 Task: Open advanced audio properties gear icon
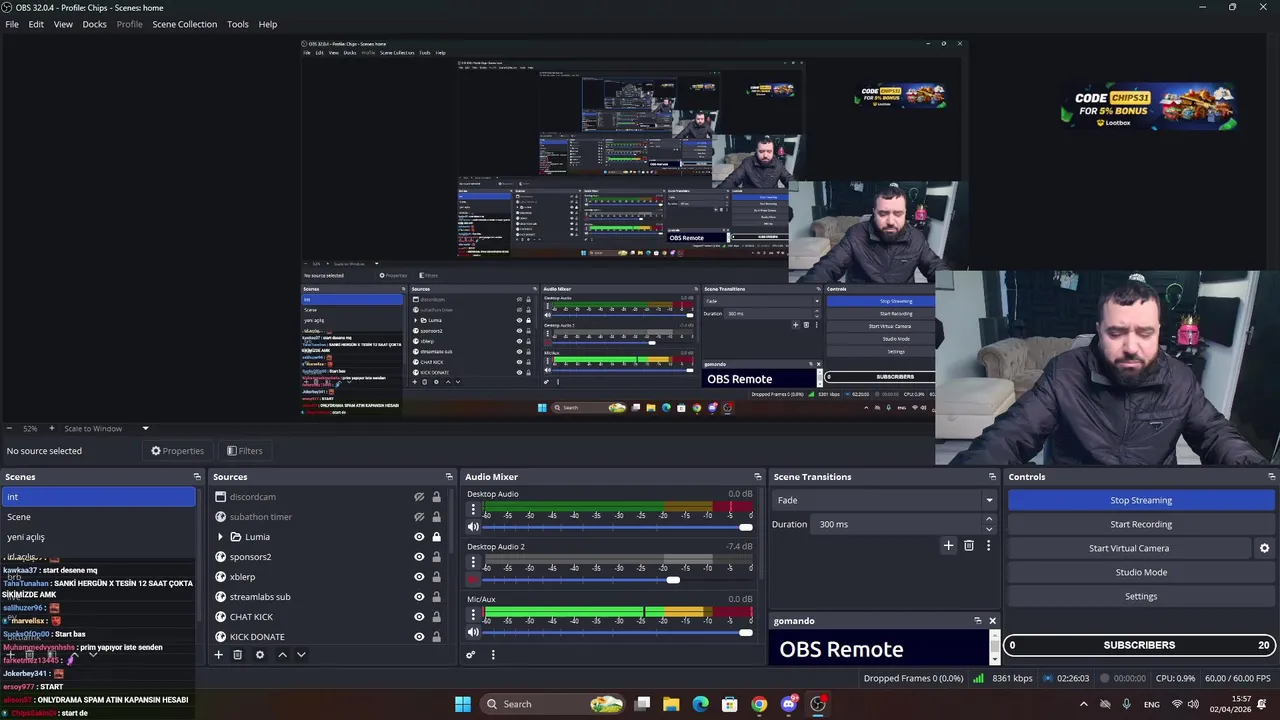[x=470, y=655]
